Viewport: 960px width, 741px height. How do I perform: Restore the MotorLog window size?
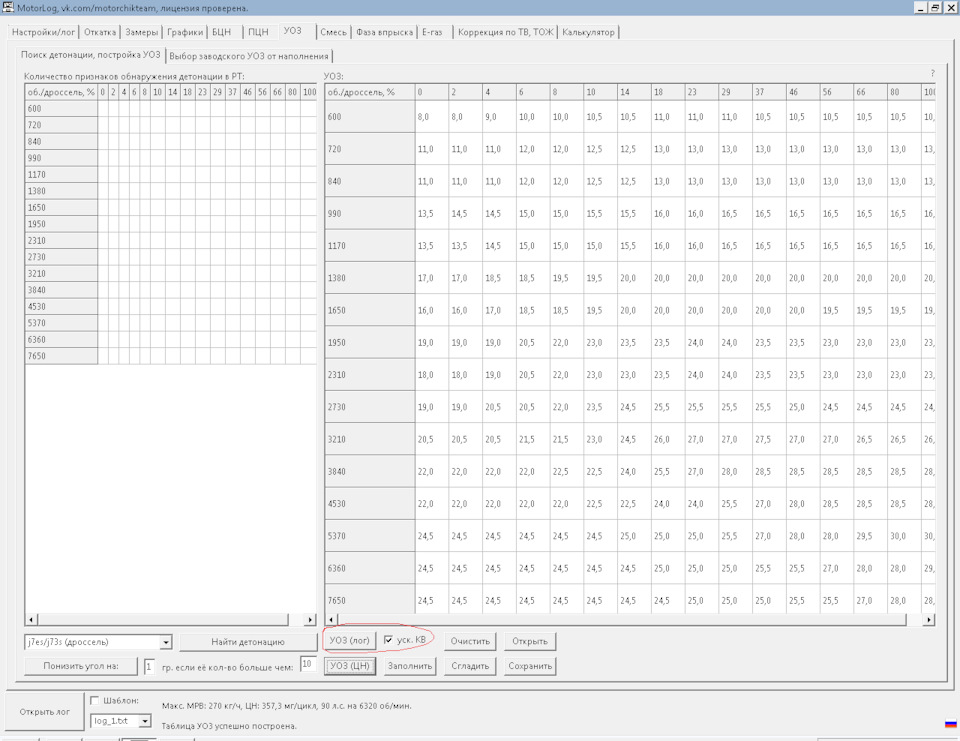(x=936, y=7)
